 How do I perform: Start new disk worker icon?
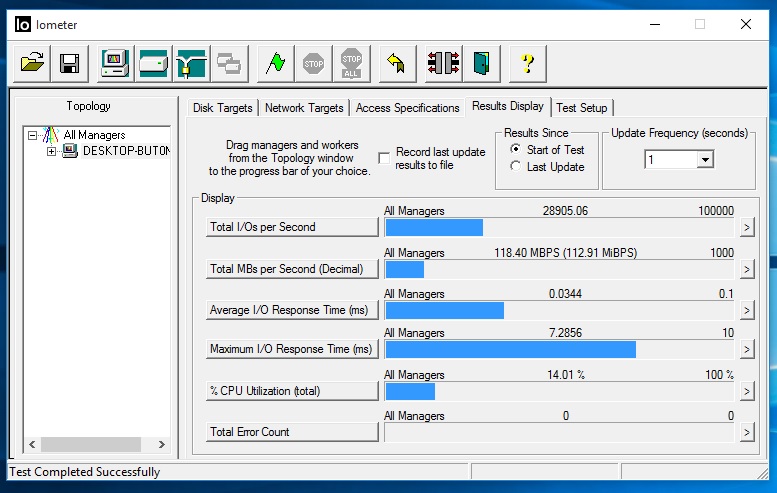click(153, 63)
